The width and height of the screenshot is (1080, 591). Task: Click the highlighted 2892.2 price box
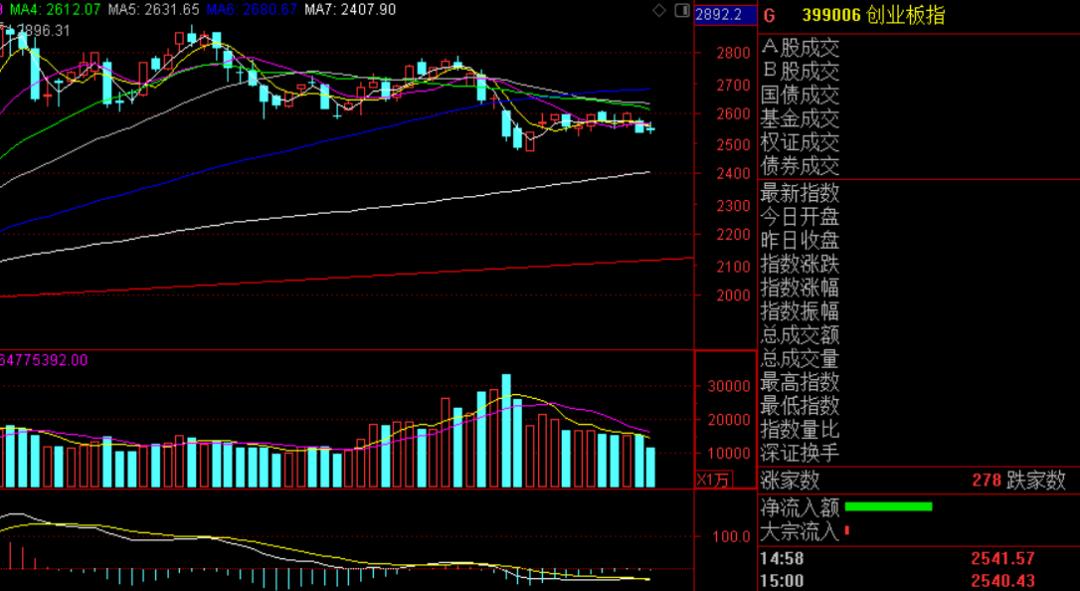[725, 14]
